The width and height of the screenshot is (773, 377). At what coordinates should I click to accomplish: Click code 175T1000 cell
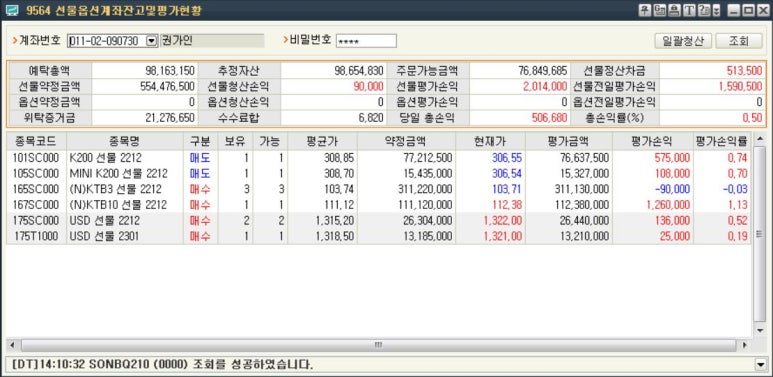(36, 237)
